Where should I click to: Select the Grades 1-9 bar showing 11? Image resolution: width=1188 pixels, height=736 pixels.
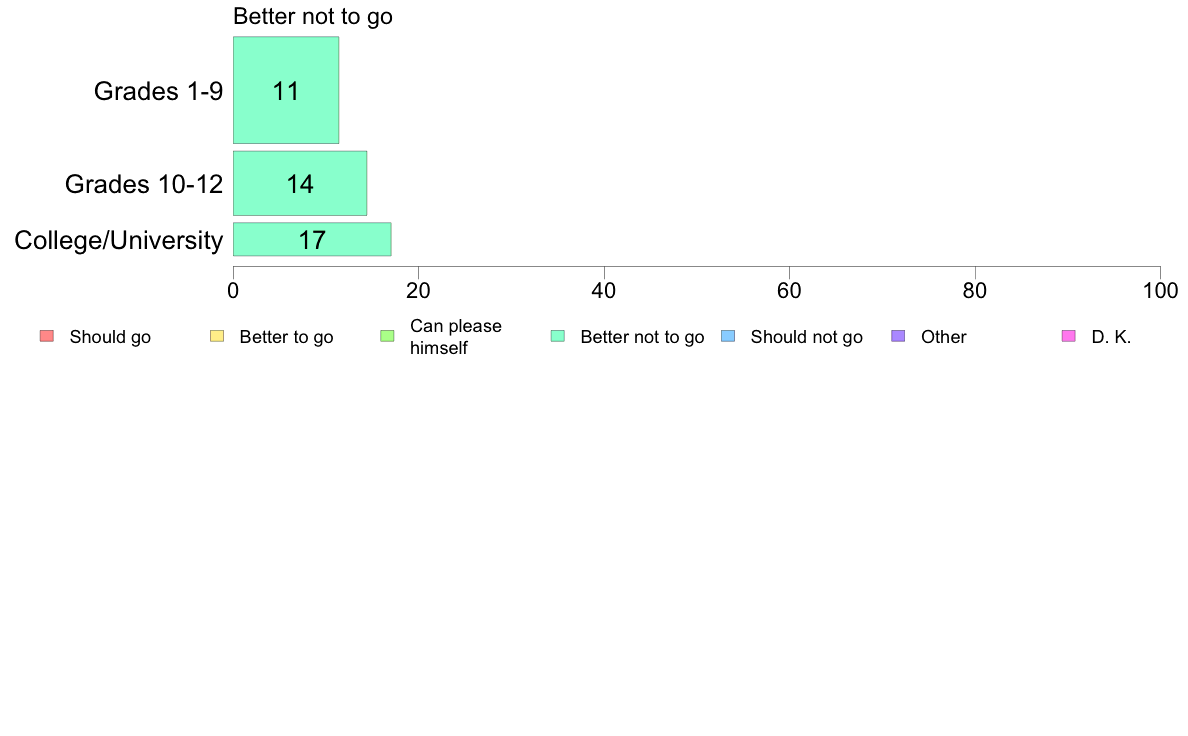pos(286,90)
